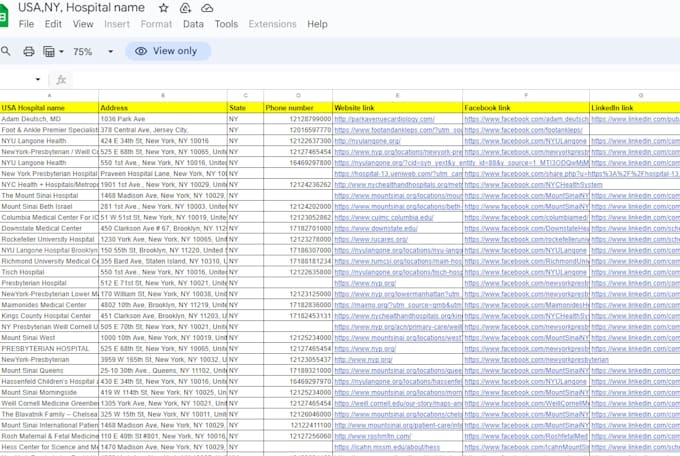This screenshot has width=680, height=456.
Task: Select column A header
Action: 49,95
